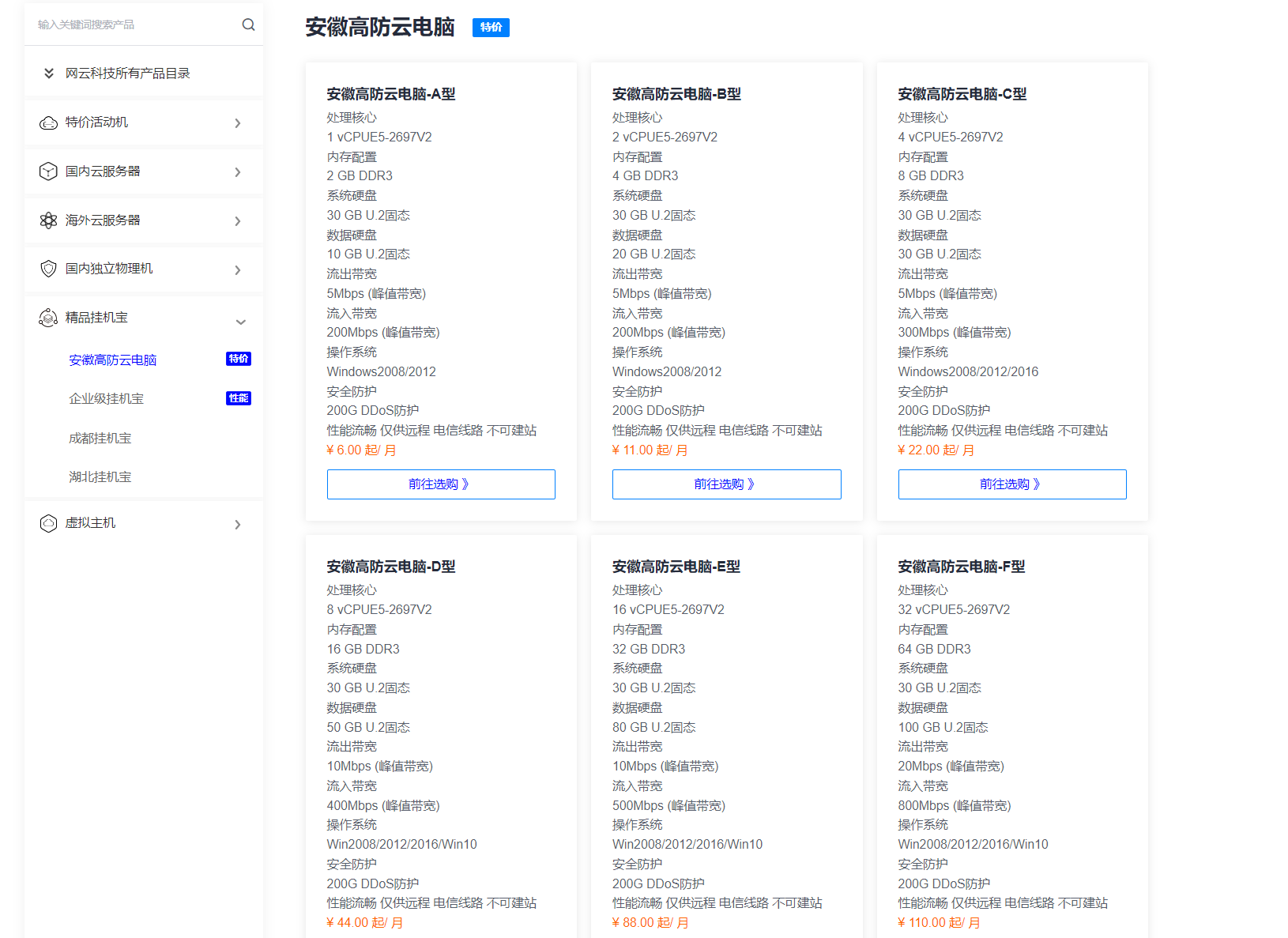1288x938 pixels.
Task: Collapse 精品挂机宝 using its down chevron
Action: (x=241, y=322)
